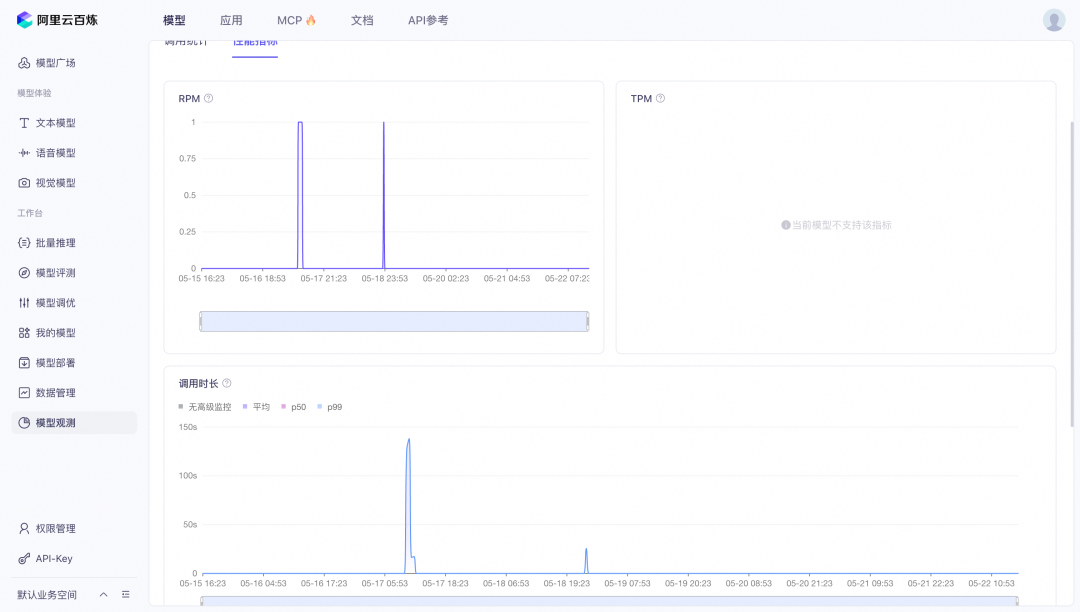The height and width of the screenshot is (612, 1080).
Task: Toggle the p99 legend series
Action: click(330, 407)
